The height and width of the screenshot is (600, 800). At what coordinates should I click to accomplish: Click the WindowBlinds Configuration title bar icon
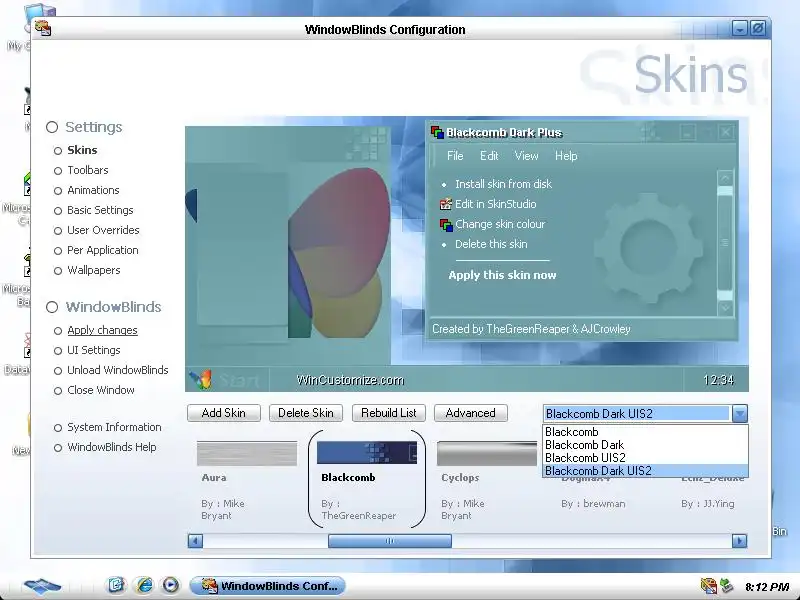click(x=43, y=28)
